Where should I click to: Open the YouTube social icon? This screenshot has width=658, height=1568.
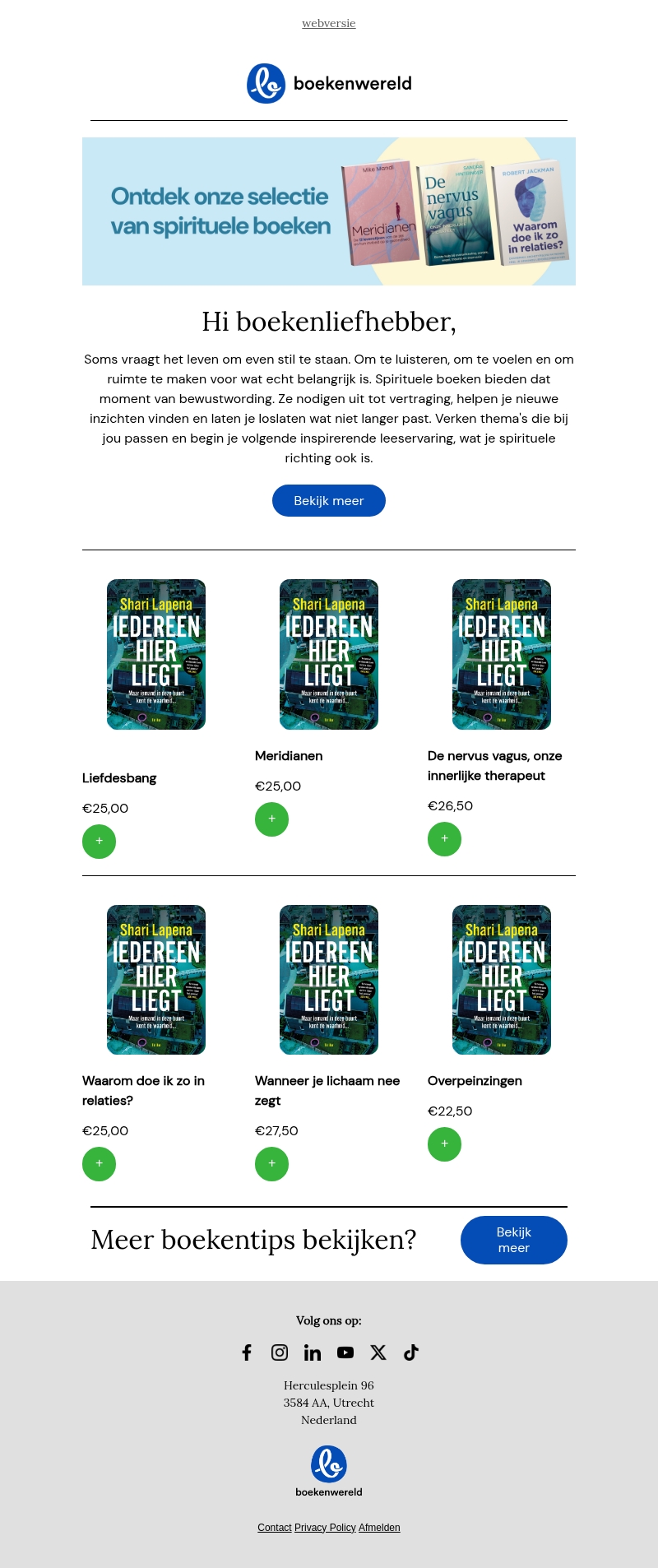pos(345,1352)
